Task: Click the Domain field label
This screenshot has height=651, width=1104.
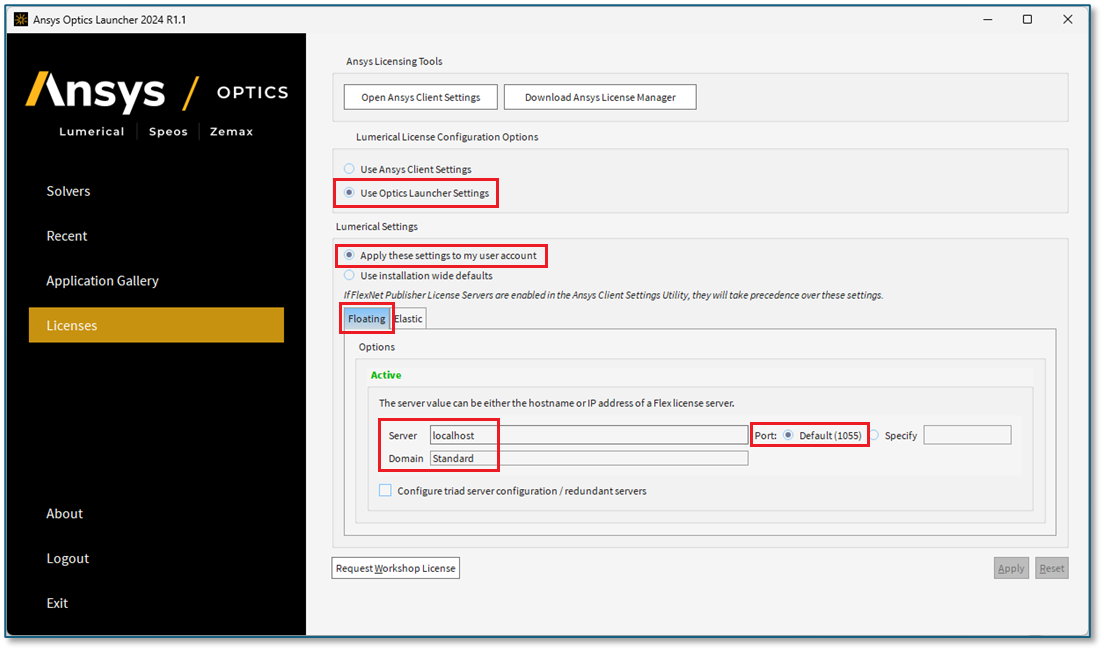Action: pyautogui.click(x=406, y=458)
